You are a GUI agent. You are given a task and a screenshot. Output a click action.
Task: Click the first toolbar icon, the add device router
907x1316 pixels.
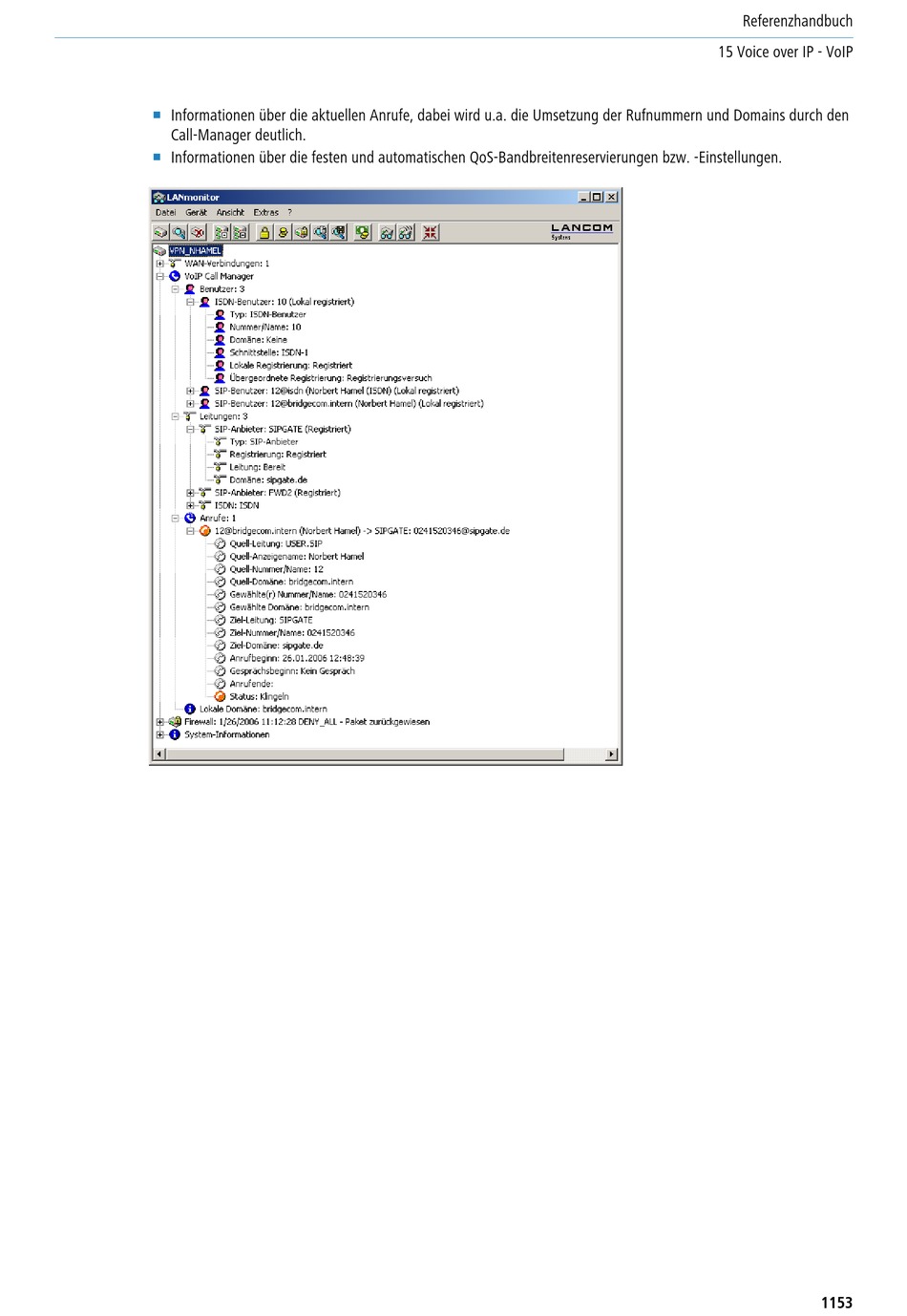pos(160,232)
